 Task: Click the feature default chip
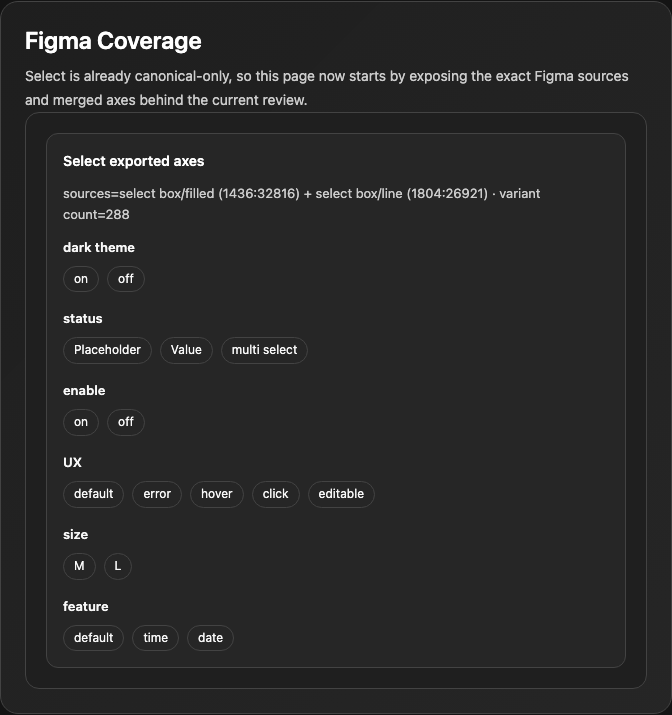[93, 637]
